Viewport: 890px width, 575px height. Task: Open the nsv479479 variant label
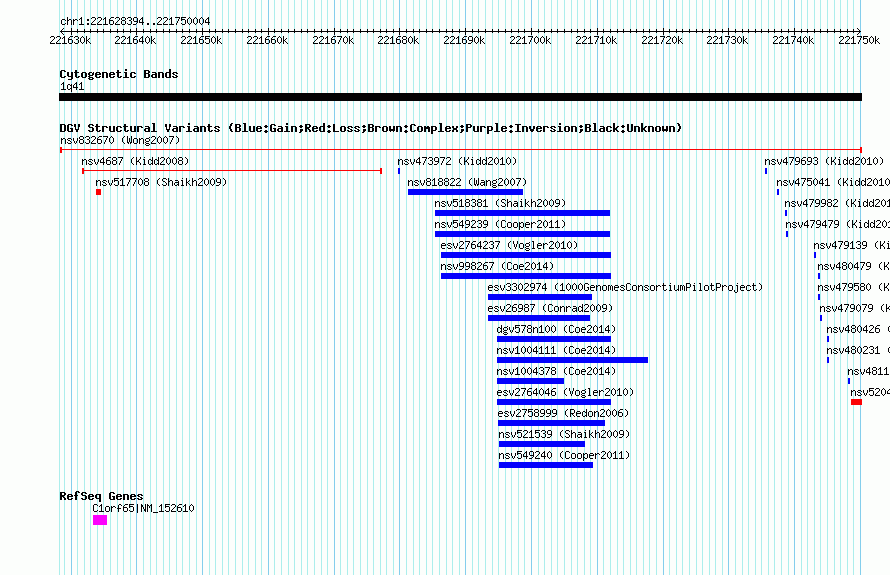point(837,224)
